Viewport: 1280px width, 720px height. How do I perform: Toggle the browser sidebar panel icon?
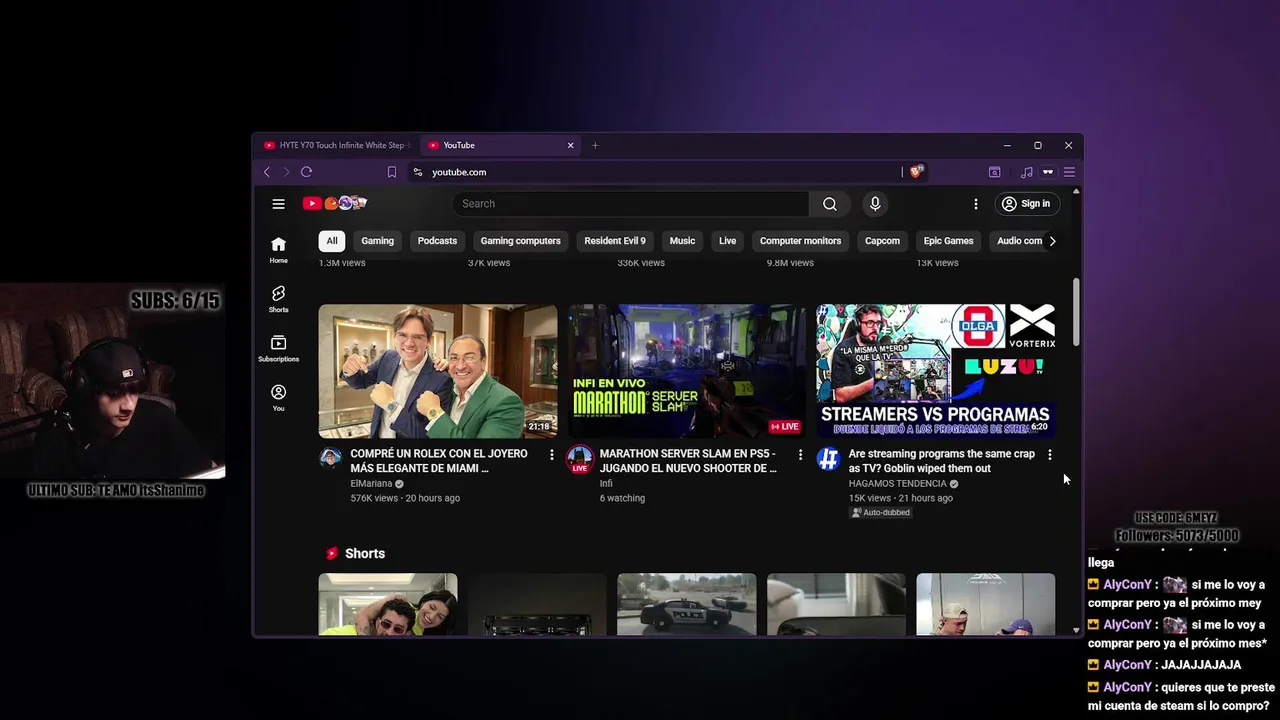[x=995, y=172]
